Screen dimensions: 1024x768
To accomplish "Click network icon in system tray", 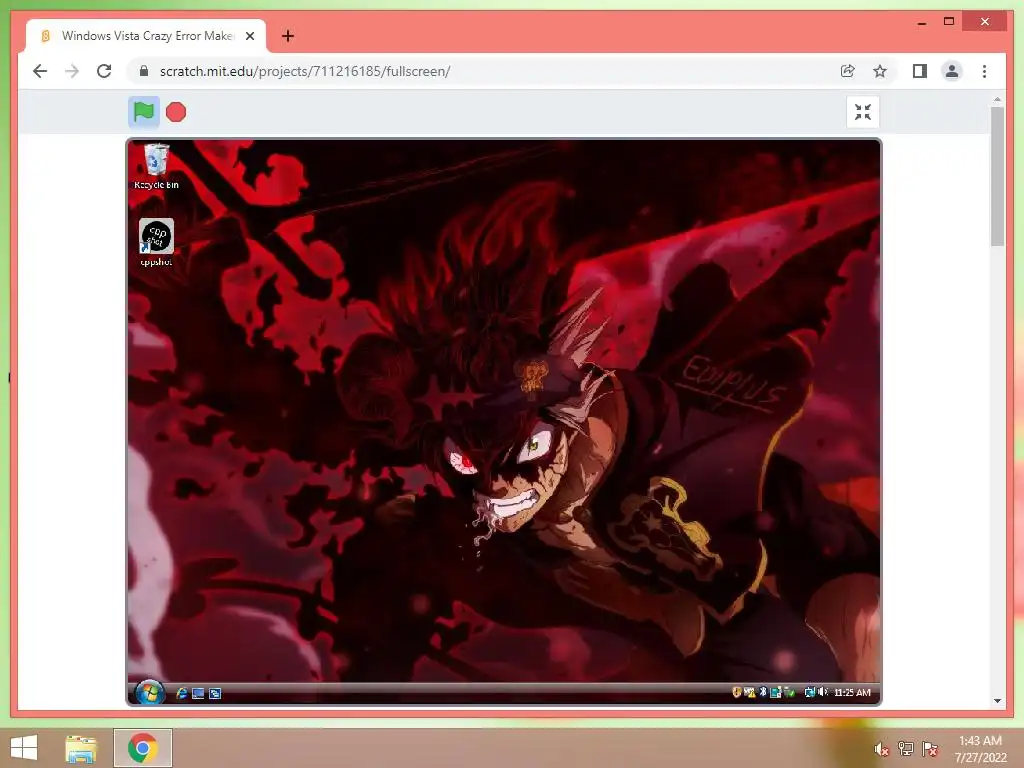I will pyautogui.click(x=906, y=749).
